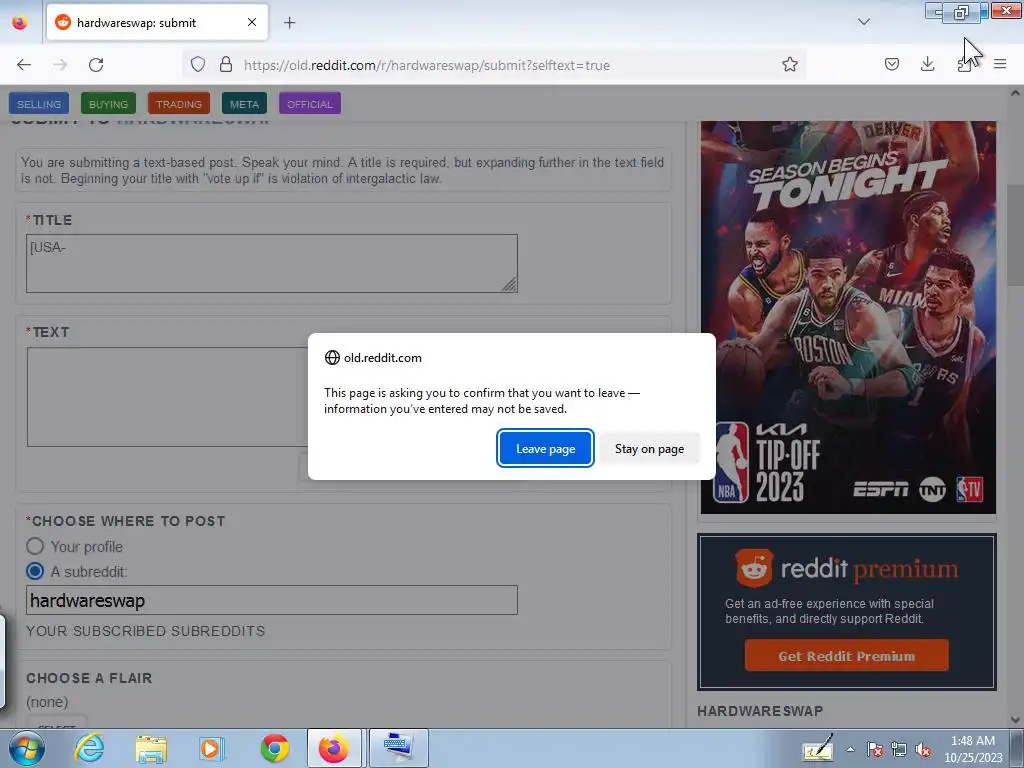
Task: Switch to Firefox in the taskbar
Action: [334, 748]
